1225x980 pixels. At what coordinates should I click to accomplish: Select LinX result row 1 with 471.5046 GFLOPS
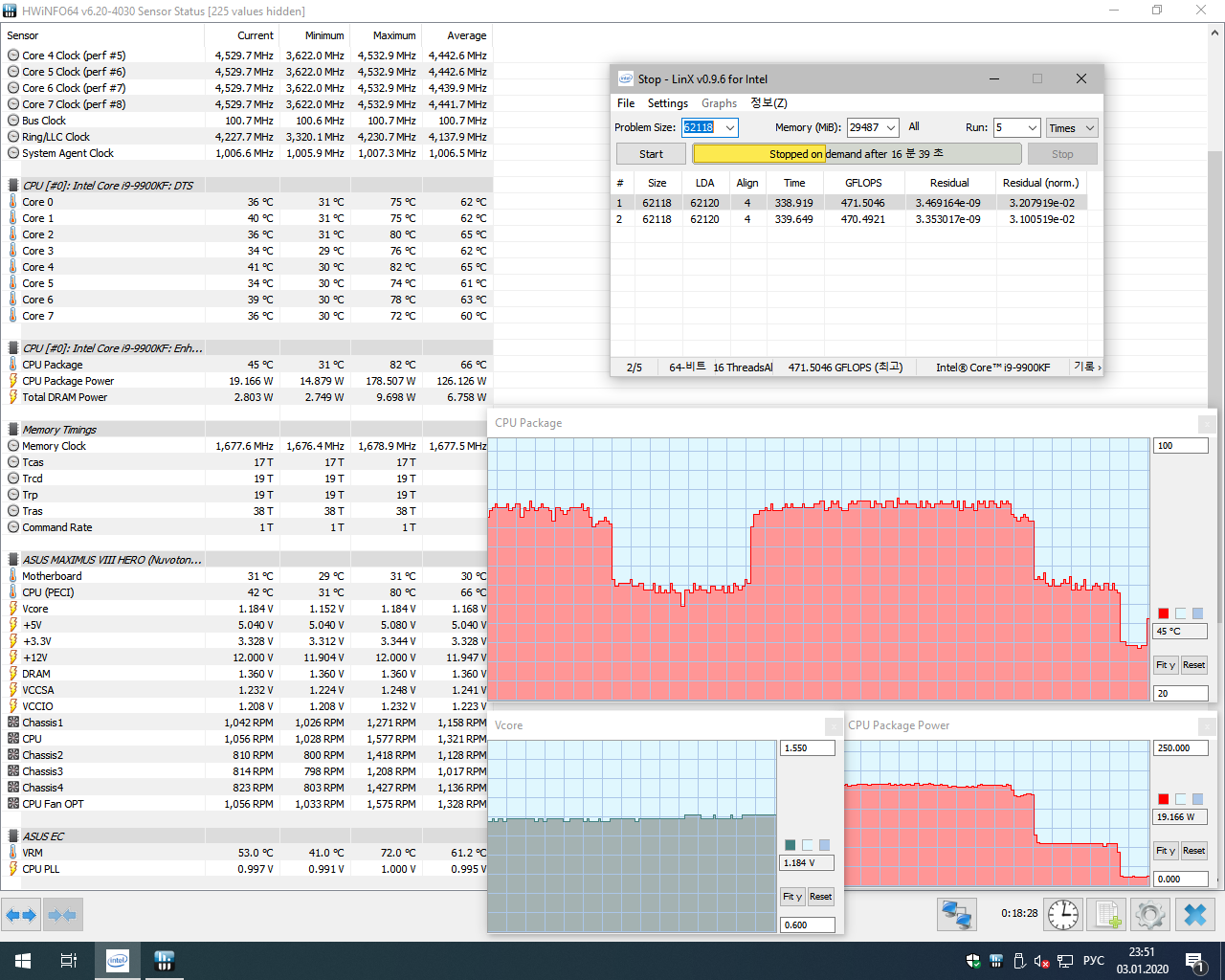850,203
